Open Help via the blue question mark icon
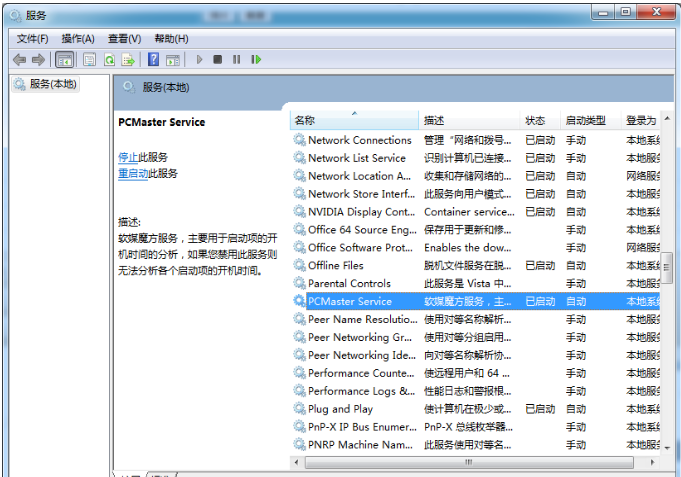681x477 pixels. pyautogui.click(x=154, y=60)
